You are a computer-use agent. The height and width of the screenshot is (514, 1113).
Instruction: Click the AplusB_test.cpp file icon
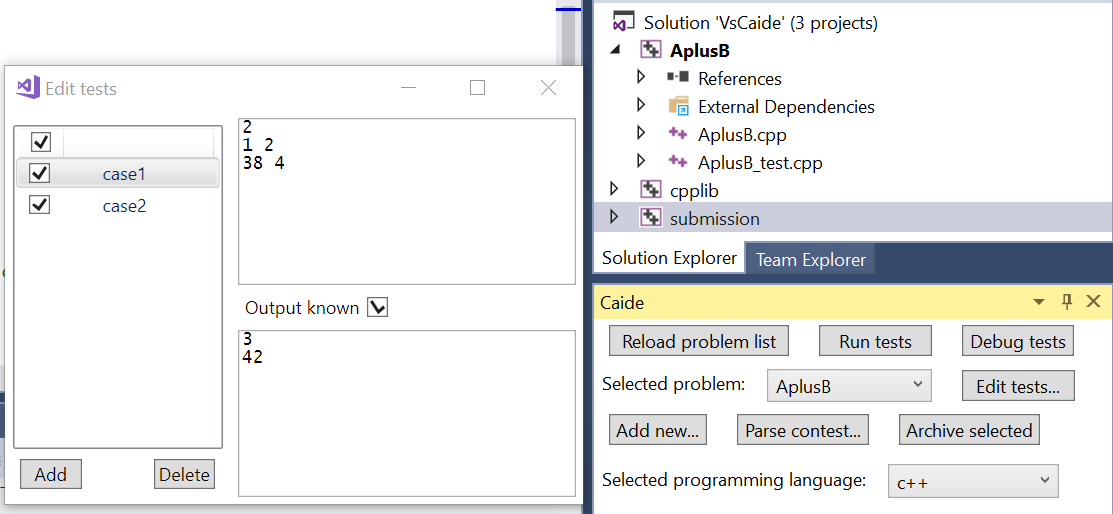[679, 162]
